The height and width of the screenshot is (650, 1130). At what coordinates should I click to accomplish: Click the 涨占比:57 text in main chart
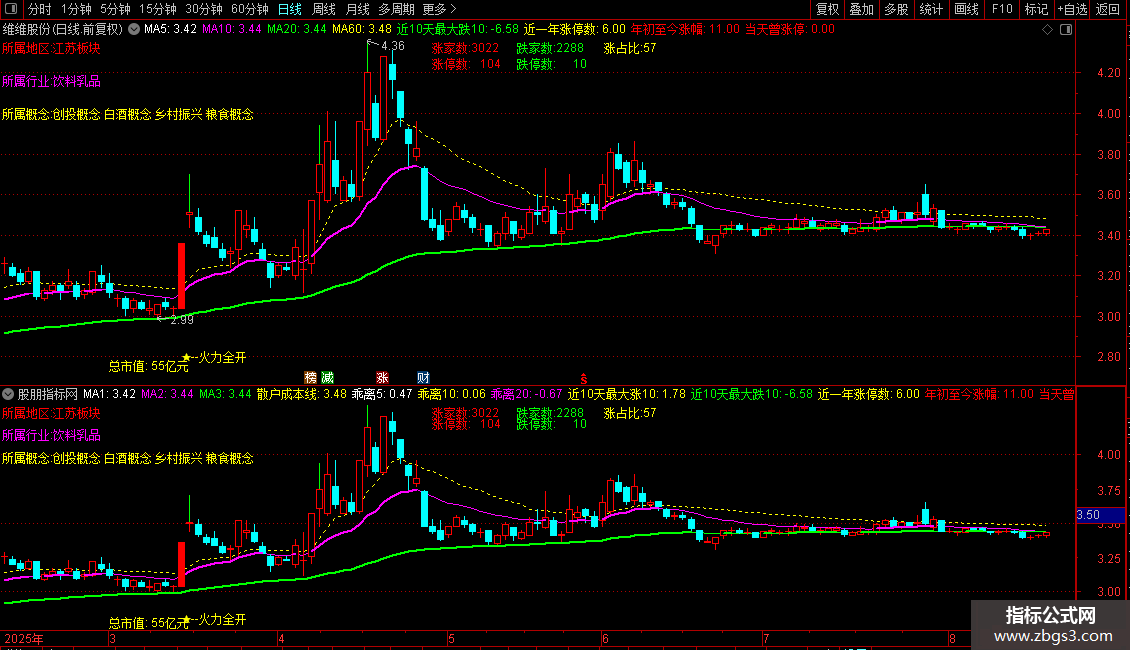point(630,48)
